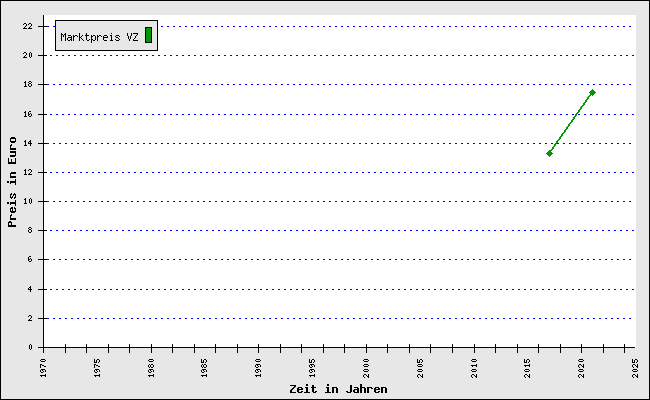Click the y-axis label 2
This screenshot has width=650, height=400.
(30, 318)
